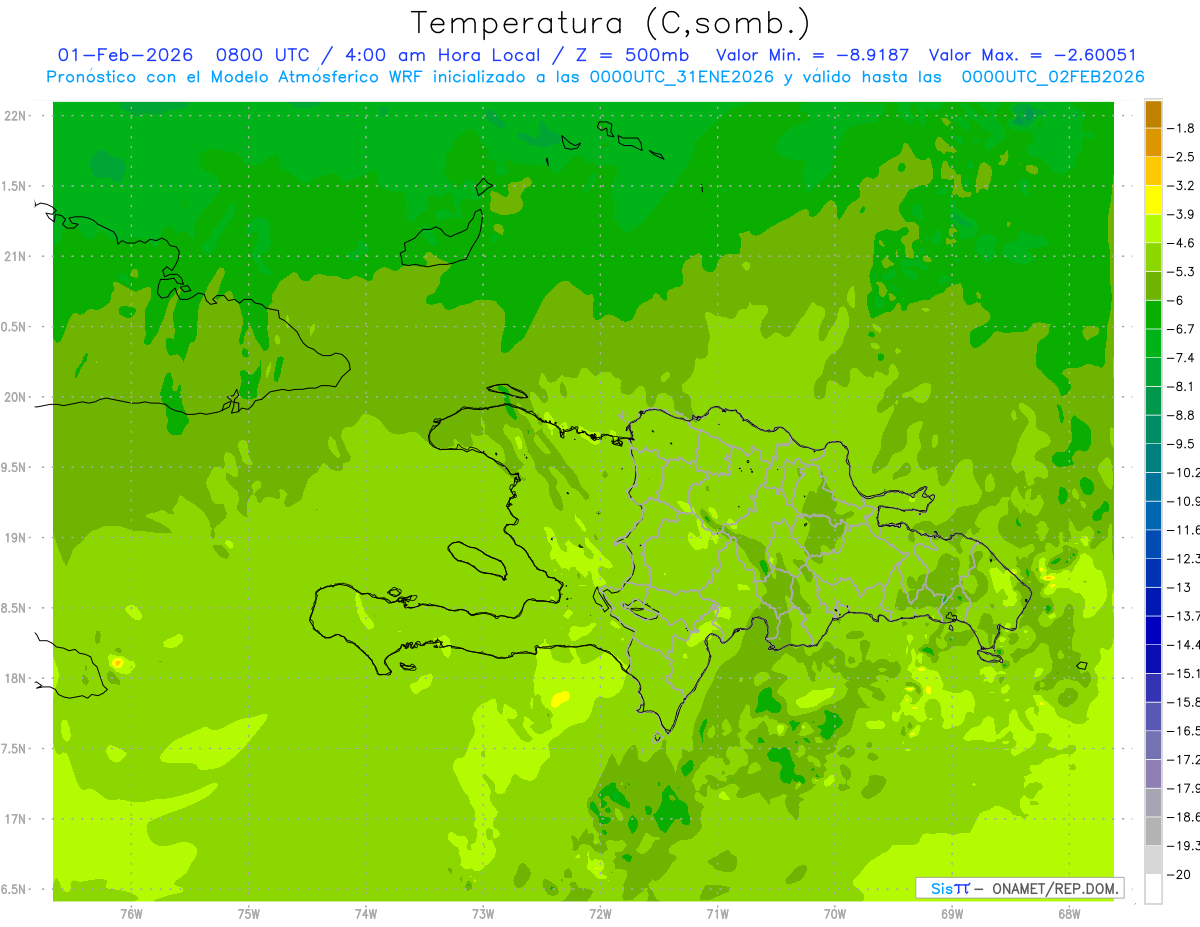Click the dark orange swatch above -1.8

pyautogui.click(x=1153, y=115)
